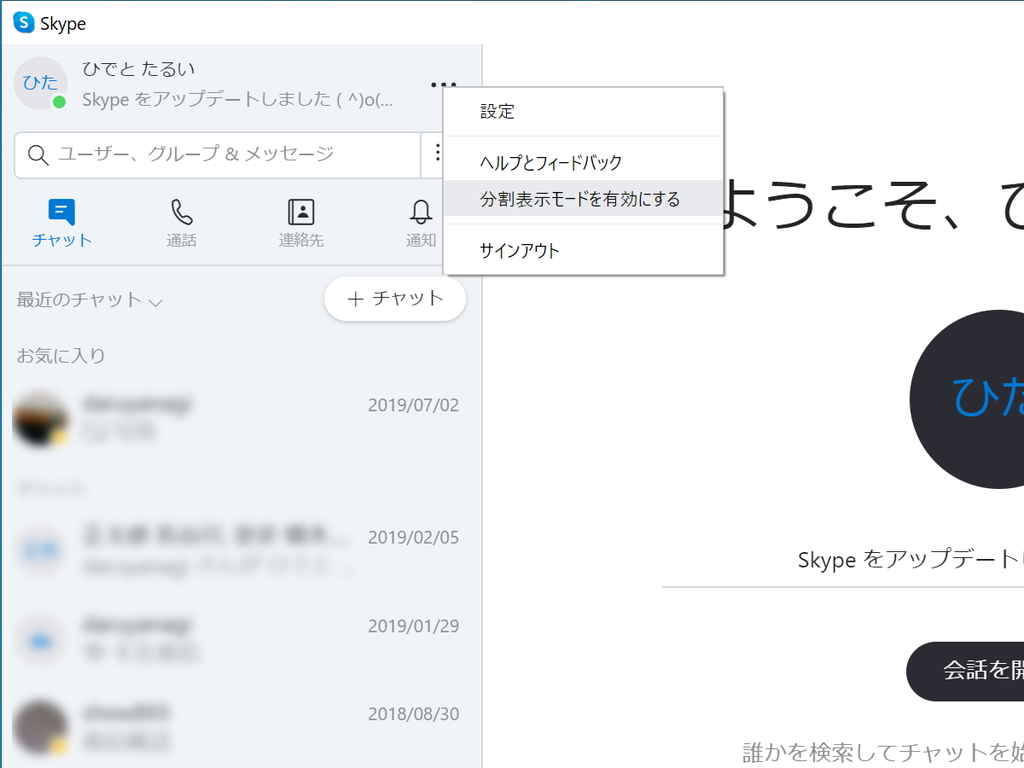The height and width of the screenshot is (768, 1024).
Task: Click the search magnifying glass icon
Action: coord(38,153)
